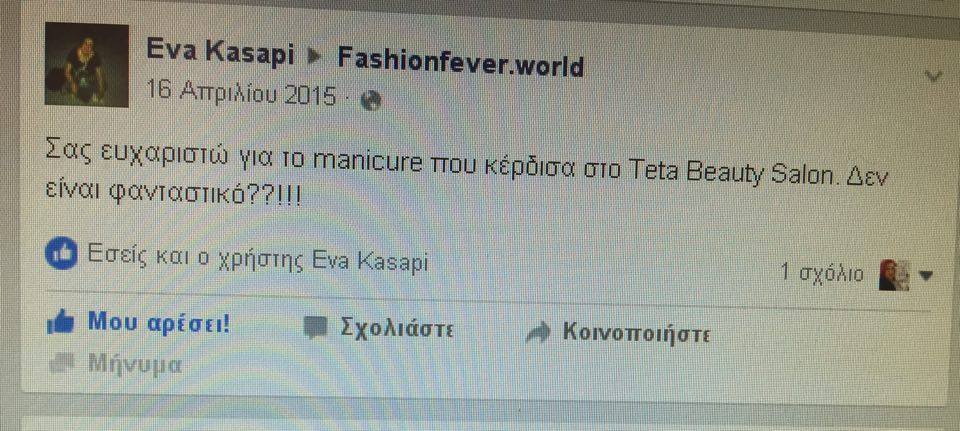Viewport: 960px width, 431px height.
Task: Click the triangle arrow between Eva Kasapi and Fashionfever.world
Action: pos(315,57)
